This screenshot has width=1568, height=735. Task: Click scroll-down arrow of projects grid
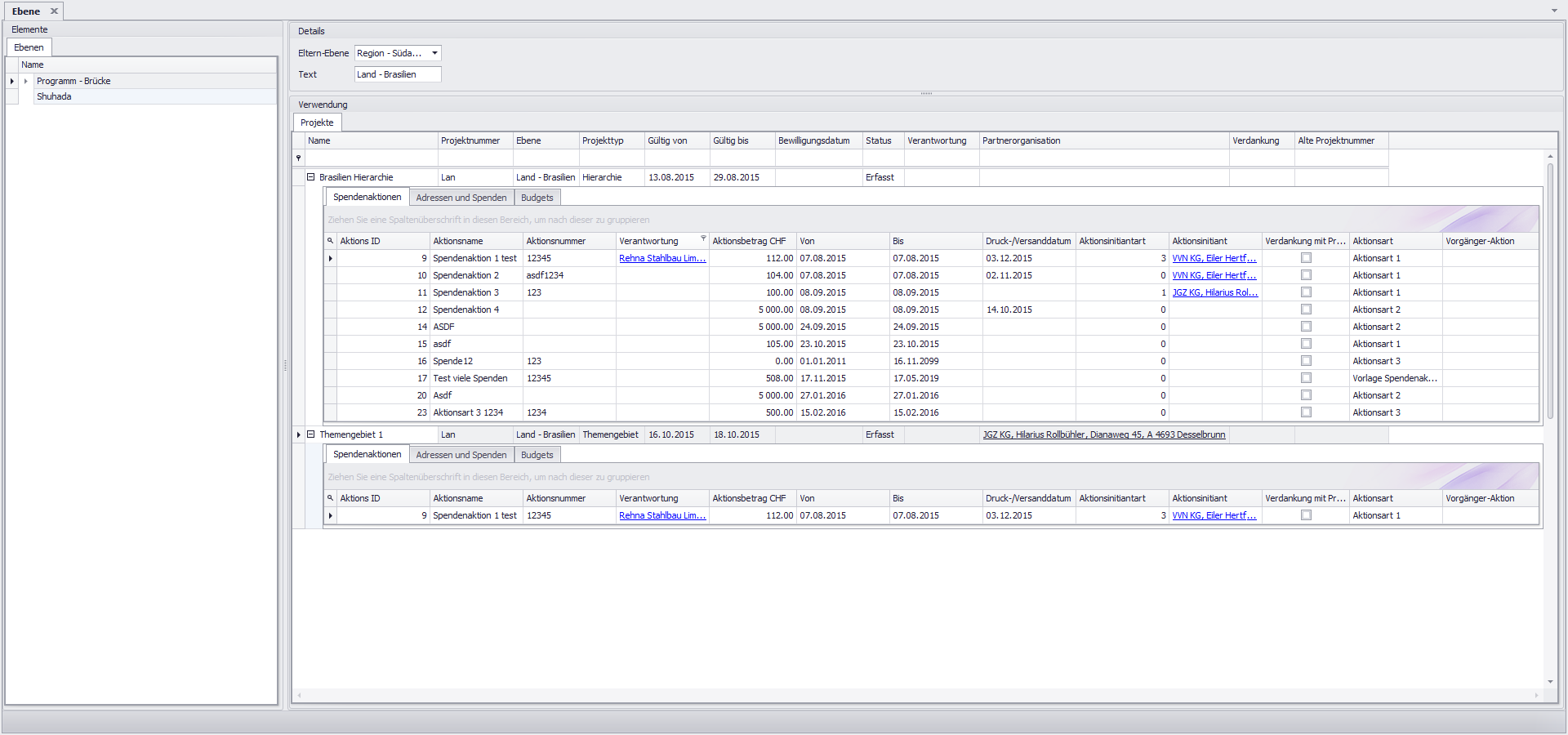click(1550, 682)
